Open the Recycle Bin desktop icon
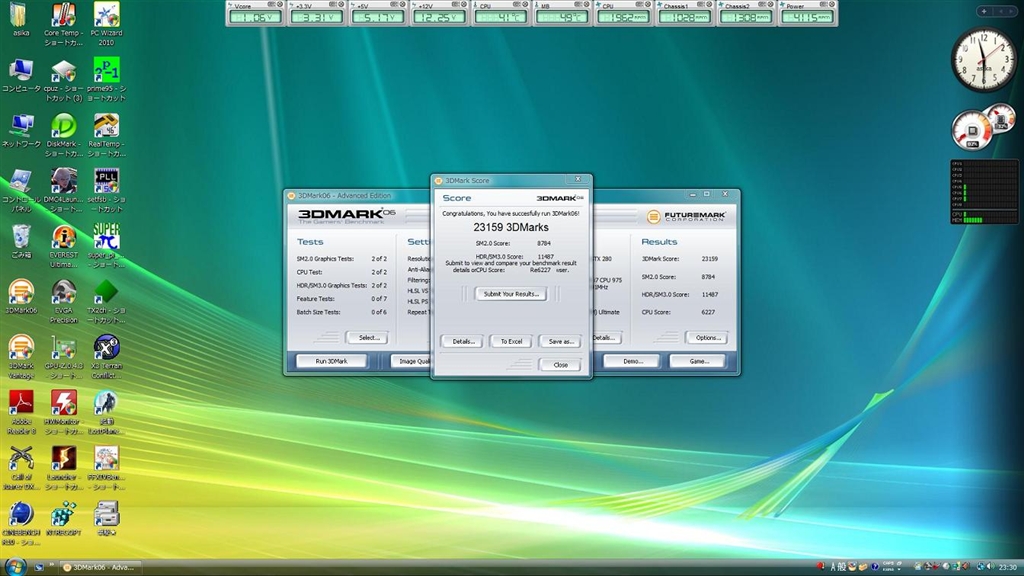 (x=20, y=237)
